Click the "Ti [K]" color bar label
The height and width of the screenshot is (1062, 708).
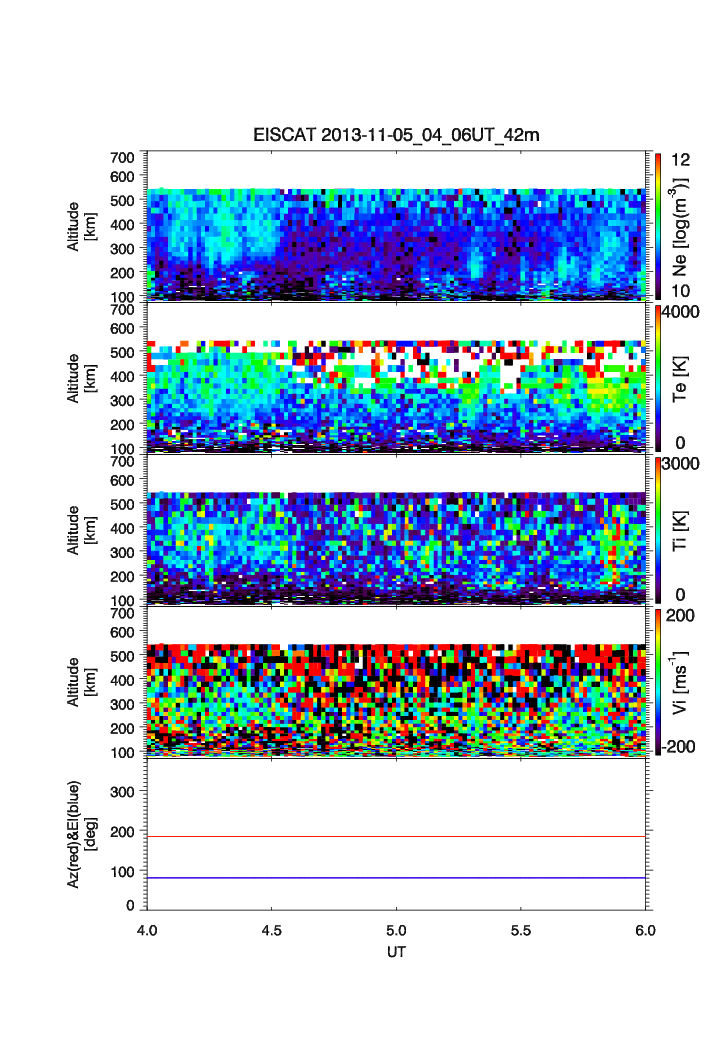[680, 531]
